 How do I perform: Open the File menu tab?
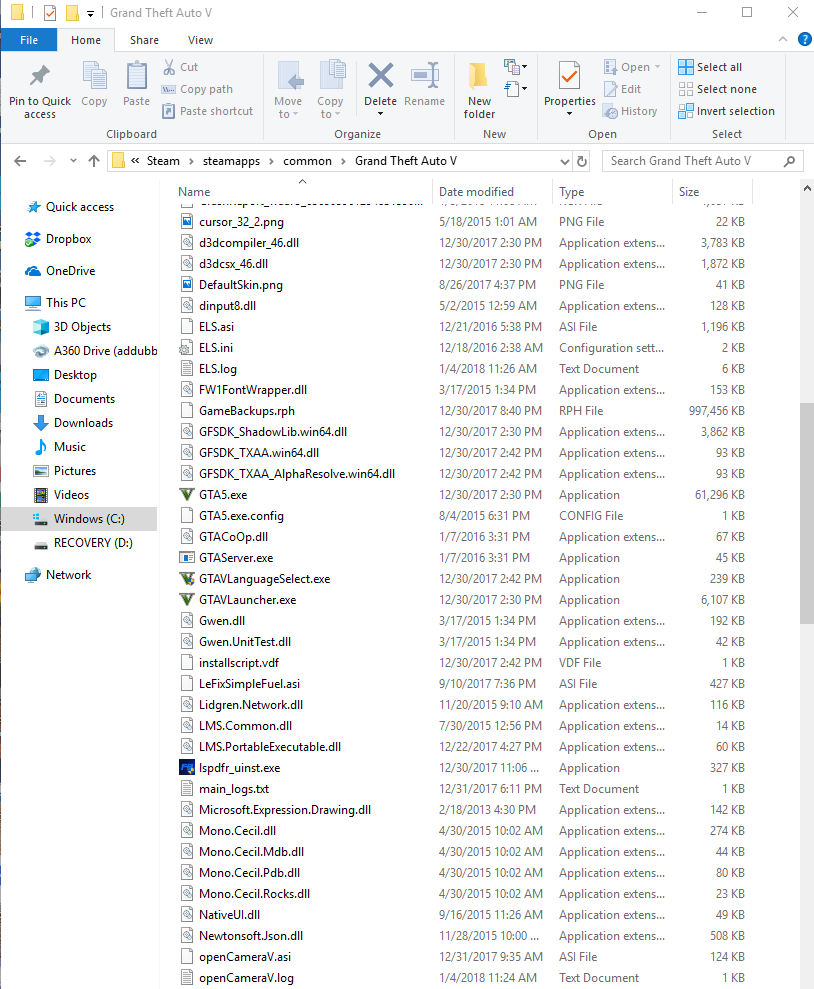[x=29, y=40]
